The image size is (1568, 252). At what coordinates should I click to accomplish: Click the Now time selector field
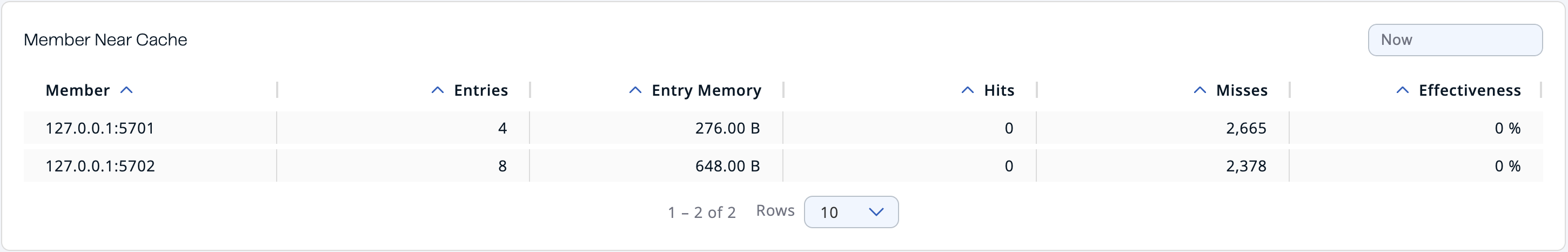(1454, 40)
